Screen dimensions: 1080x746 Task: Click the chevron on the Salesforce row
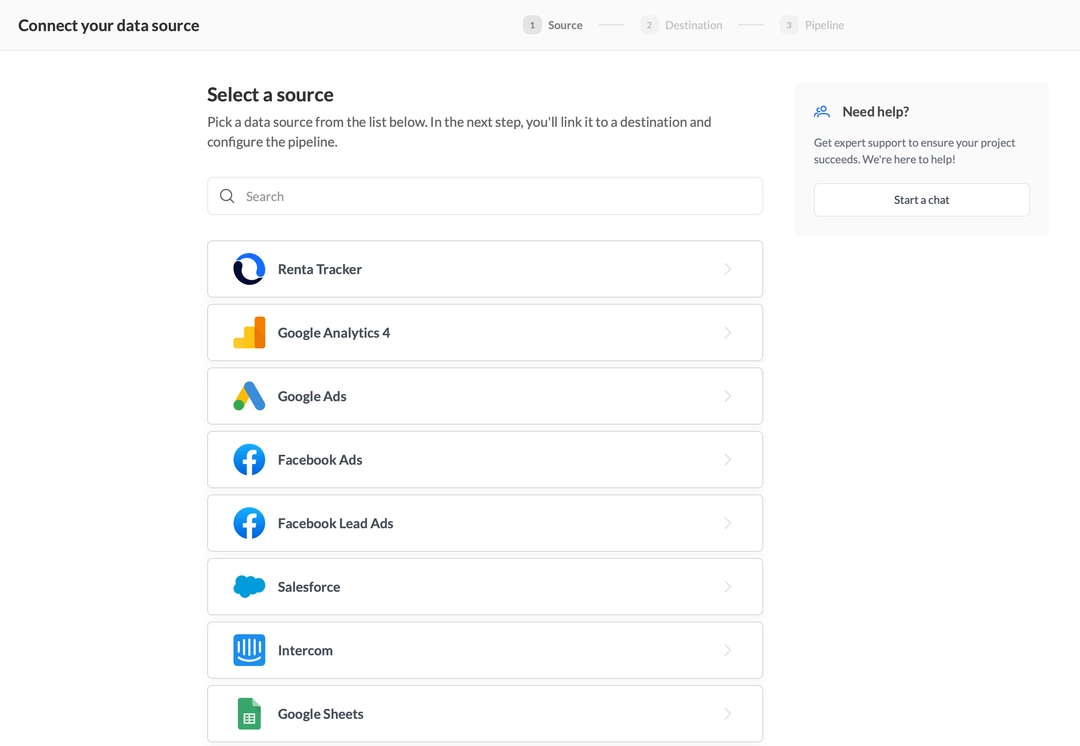(x=727, y=587)
